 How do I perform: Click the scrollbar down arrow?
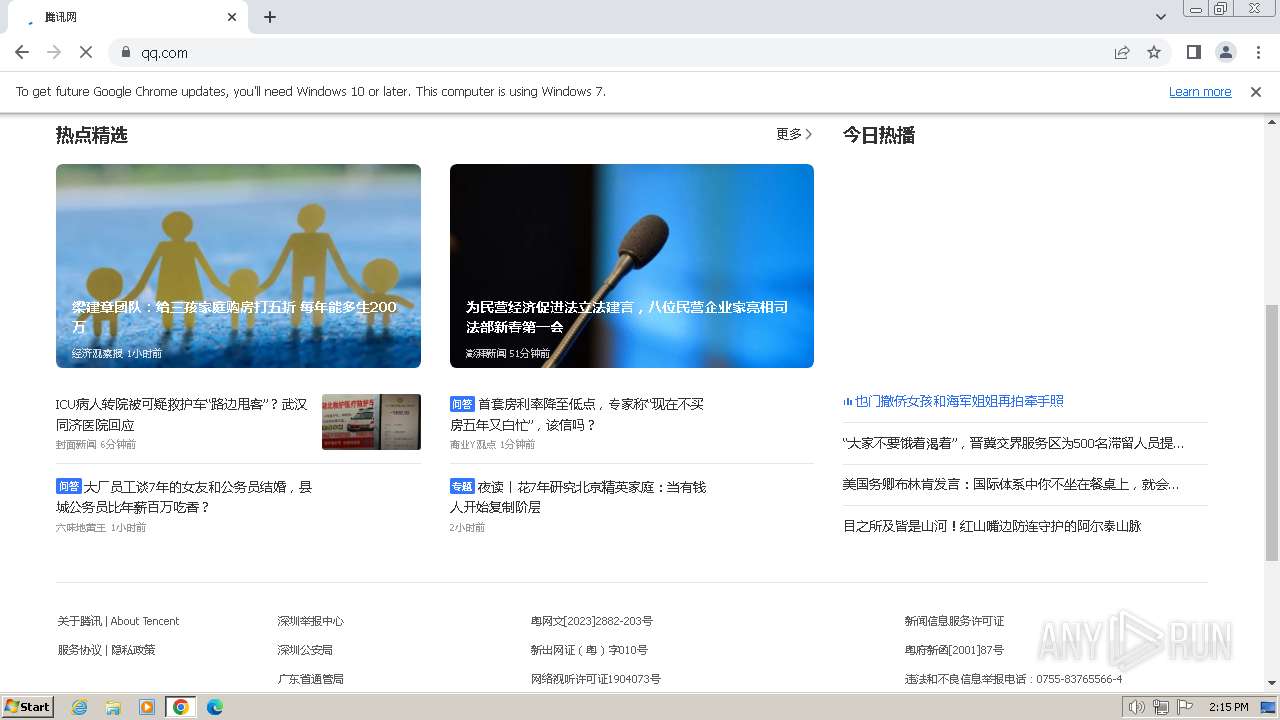coord(1272,683)
